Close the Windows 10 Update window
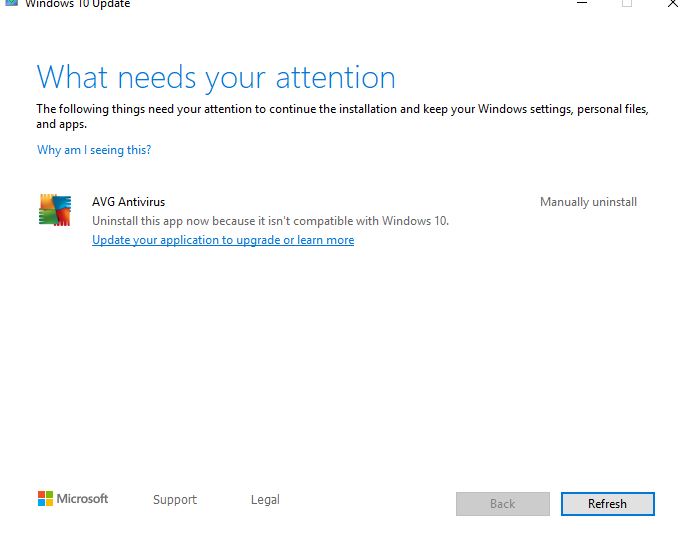The image size is (683, 536). coord(673,3)
